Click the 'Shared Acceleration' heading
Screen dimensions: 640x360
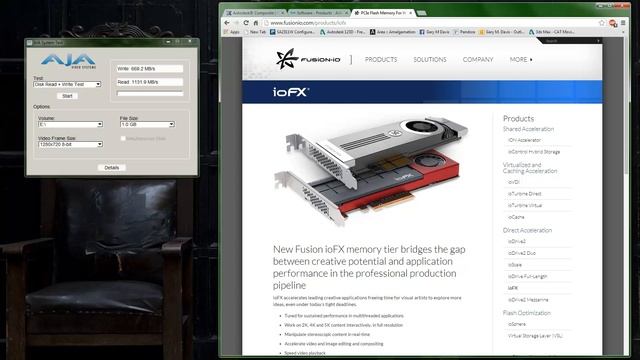[528, 129]
